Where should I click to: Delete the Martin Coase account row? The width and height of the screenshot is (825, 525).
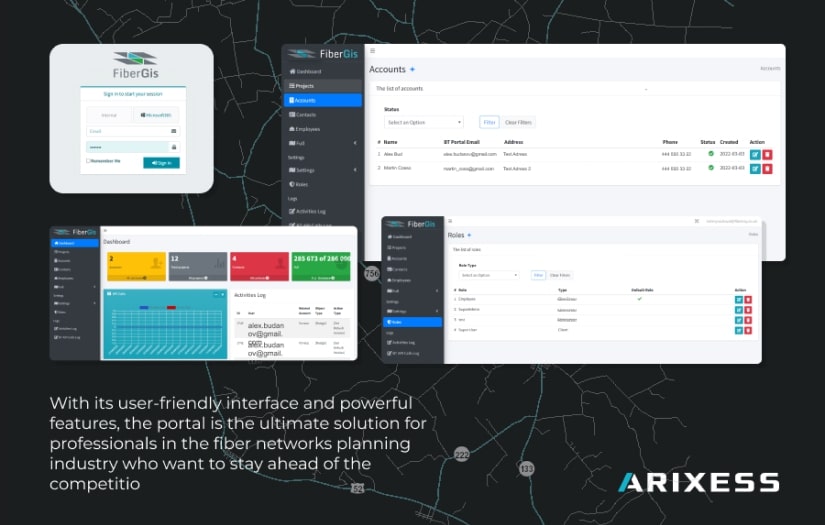click(x=767, y=168)
